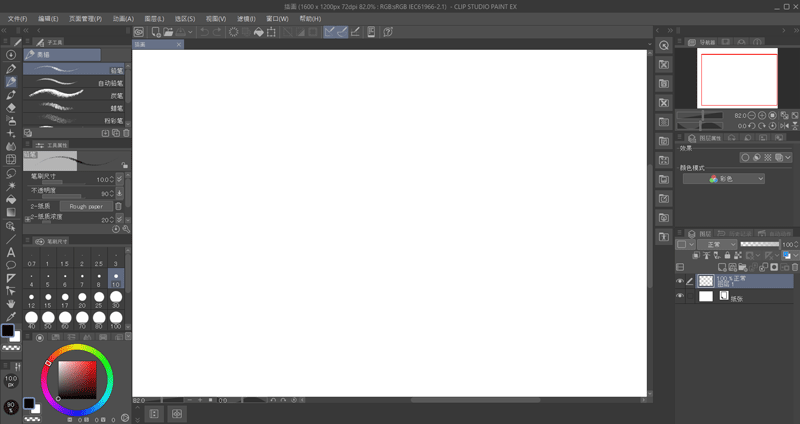
Task: Click the Rough paper texture button
Action: tap(86, 206)
